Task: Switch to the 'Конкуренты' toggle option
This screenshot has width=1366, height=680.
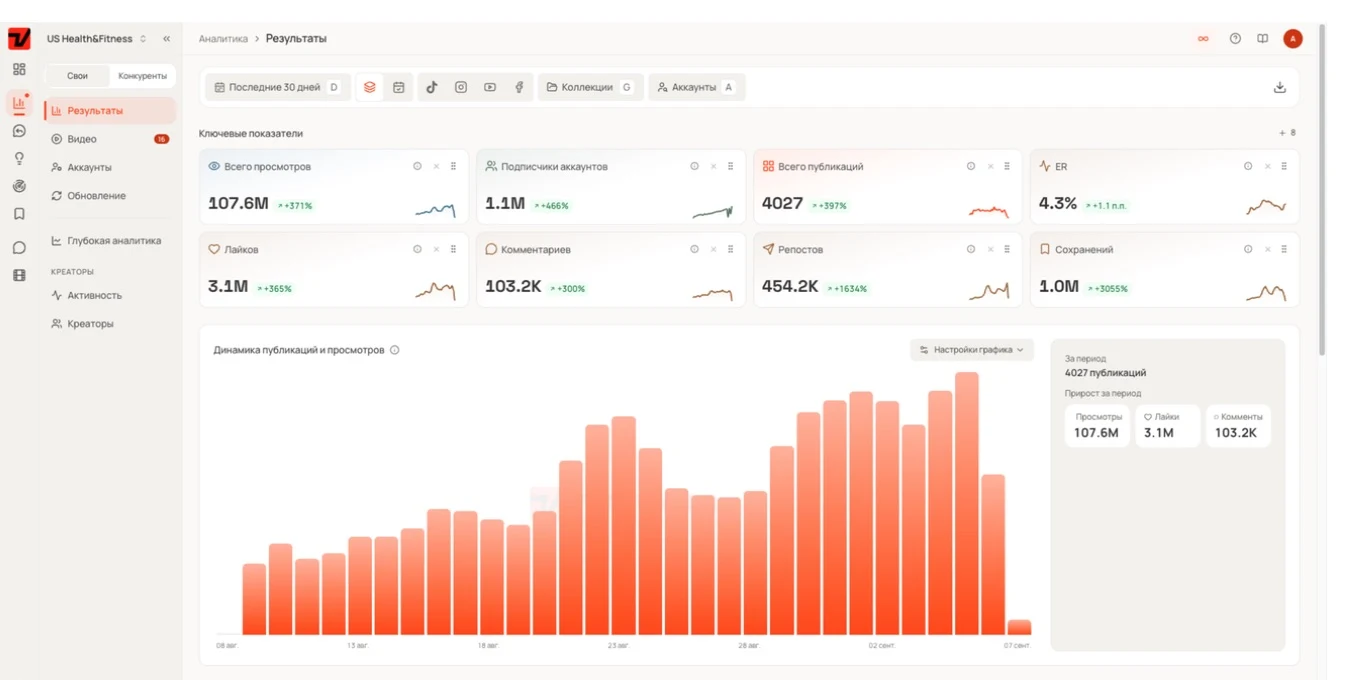Action: (142, 76)
